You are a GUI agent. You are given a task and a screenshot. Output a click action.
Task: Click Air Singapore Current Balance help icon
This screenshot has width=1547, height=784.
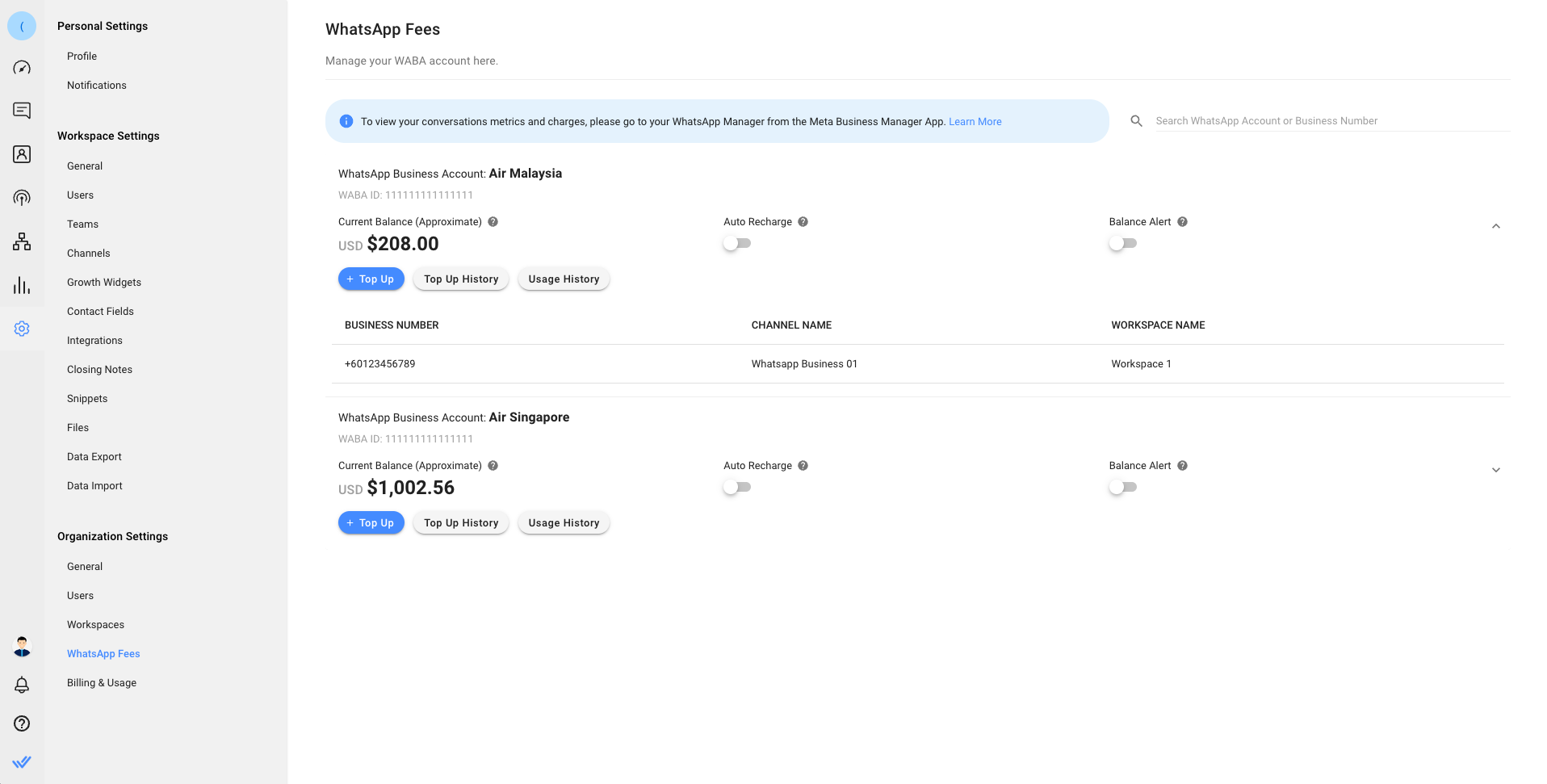point(493,466)
